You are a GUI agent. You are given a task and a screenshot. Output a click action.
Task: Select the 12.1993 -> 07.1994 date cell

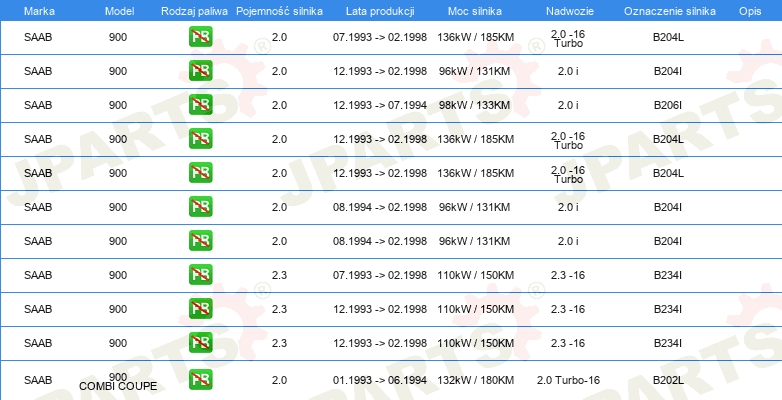pyautogui.click(x=380, y=105)
